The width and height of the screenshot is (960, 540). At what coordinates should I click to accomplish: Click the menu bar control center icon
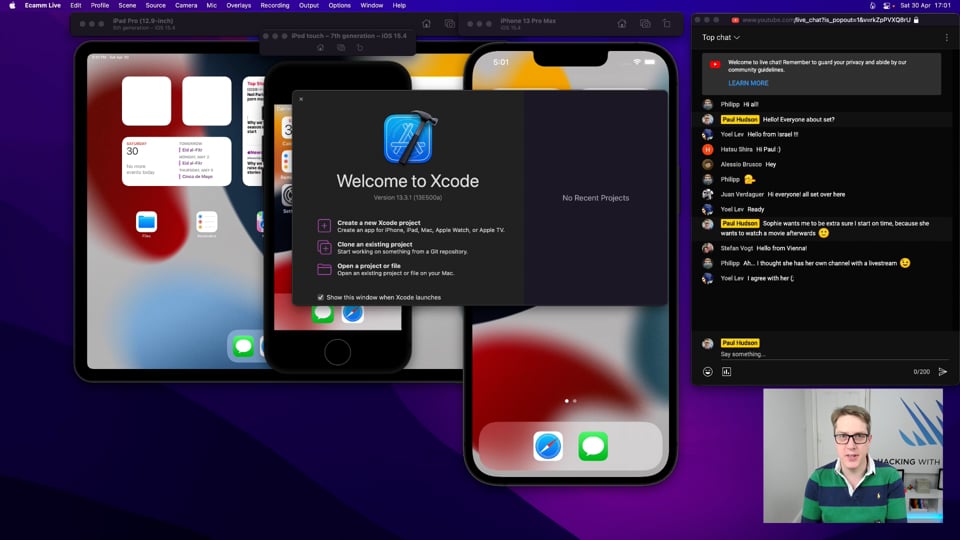[x=887, y=6]
